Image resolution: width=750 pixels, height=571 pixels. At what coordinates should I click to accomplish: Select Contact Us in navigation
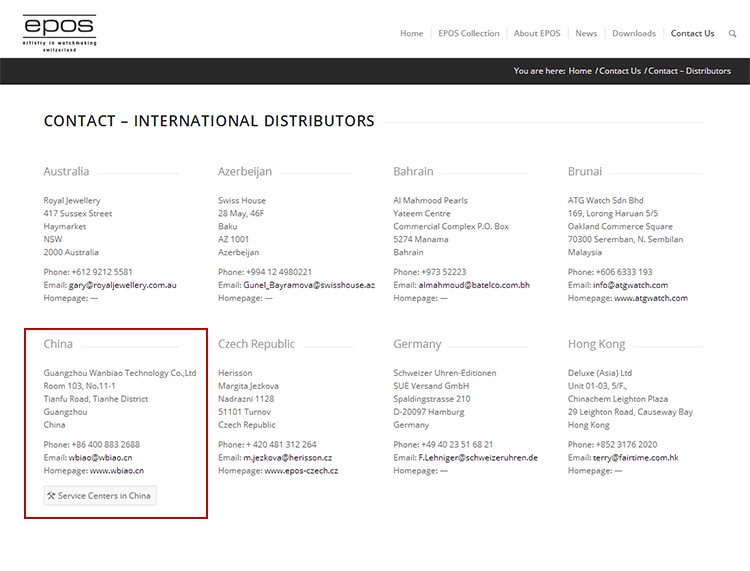(692, 33)
